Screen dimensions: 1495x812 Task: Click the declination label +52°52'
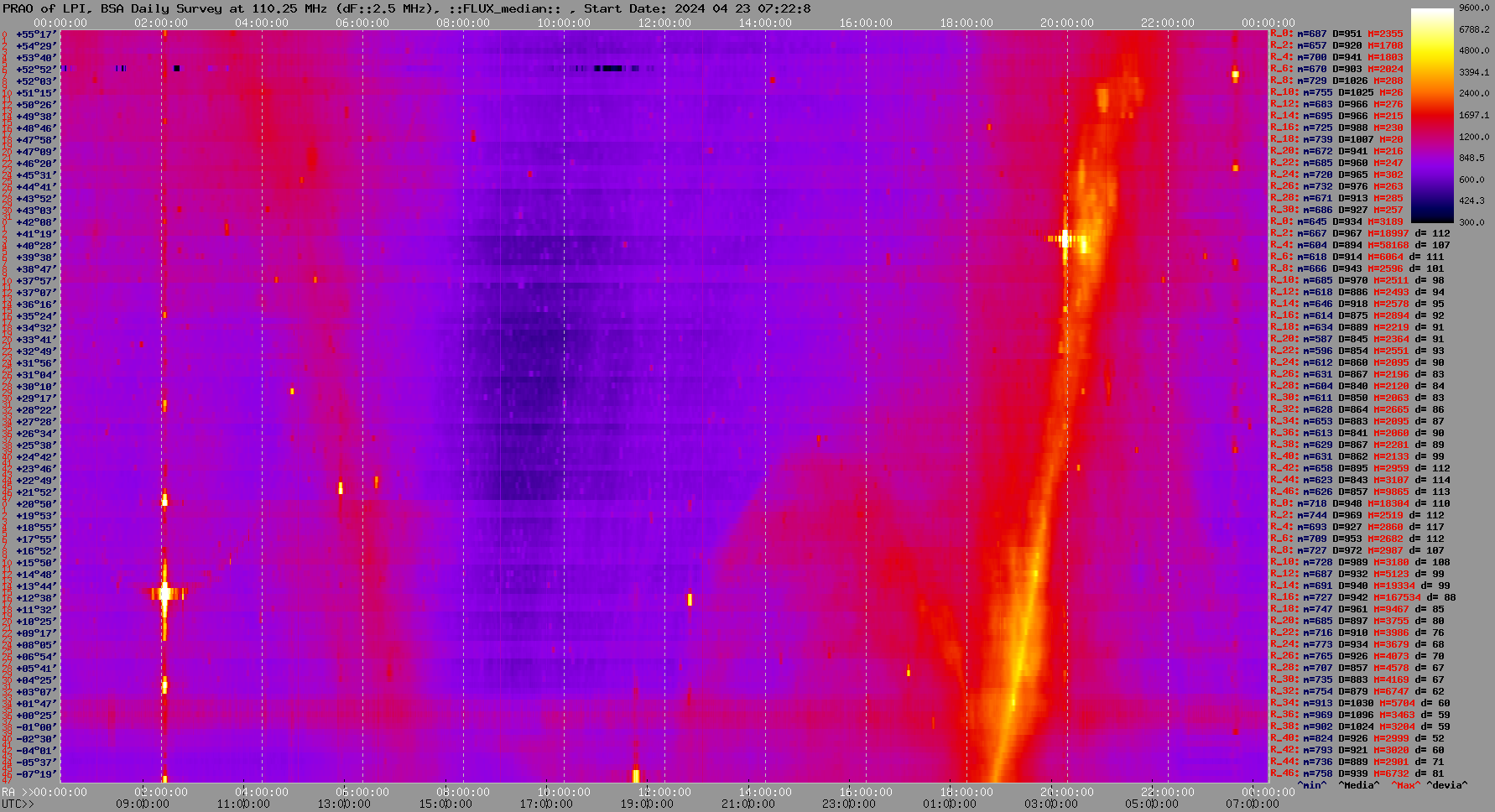click(36, 70)
